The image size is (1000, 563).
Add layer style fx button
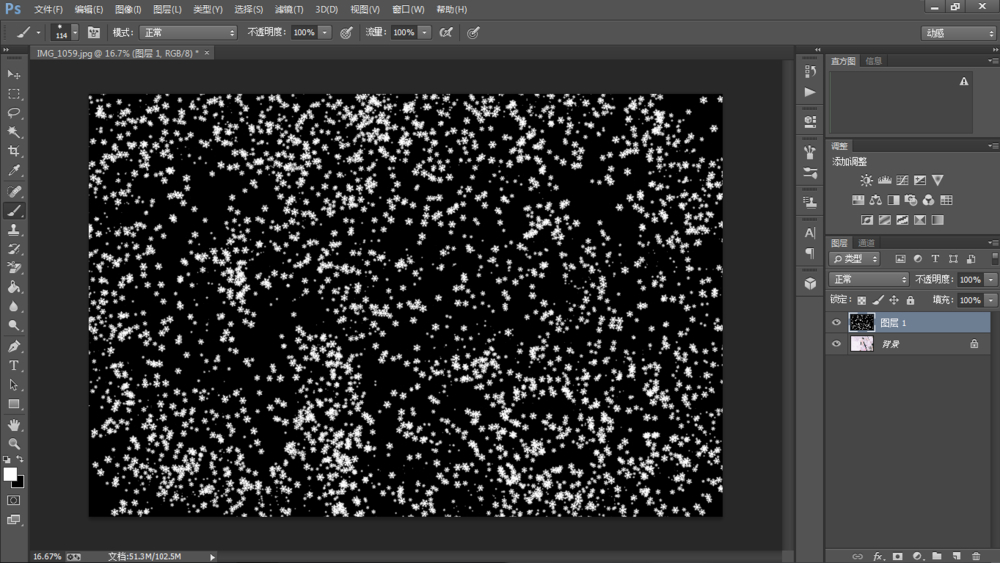878,556
